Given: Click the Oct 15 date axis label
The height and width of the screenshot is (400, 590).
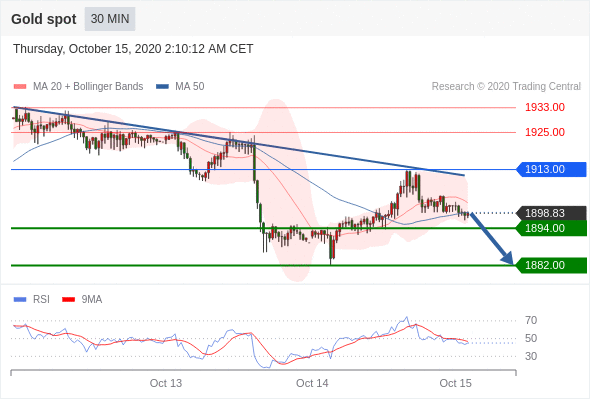Looking at the screenshot, I should point(455,383).
